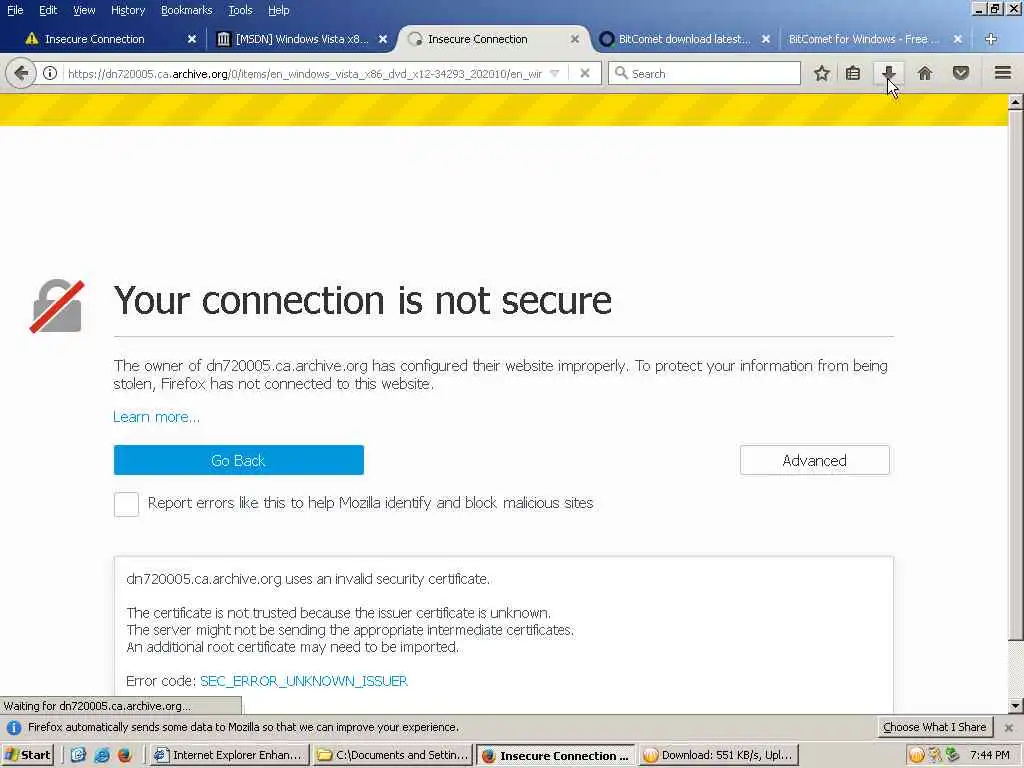Go back using the browser back arrow

21,73
